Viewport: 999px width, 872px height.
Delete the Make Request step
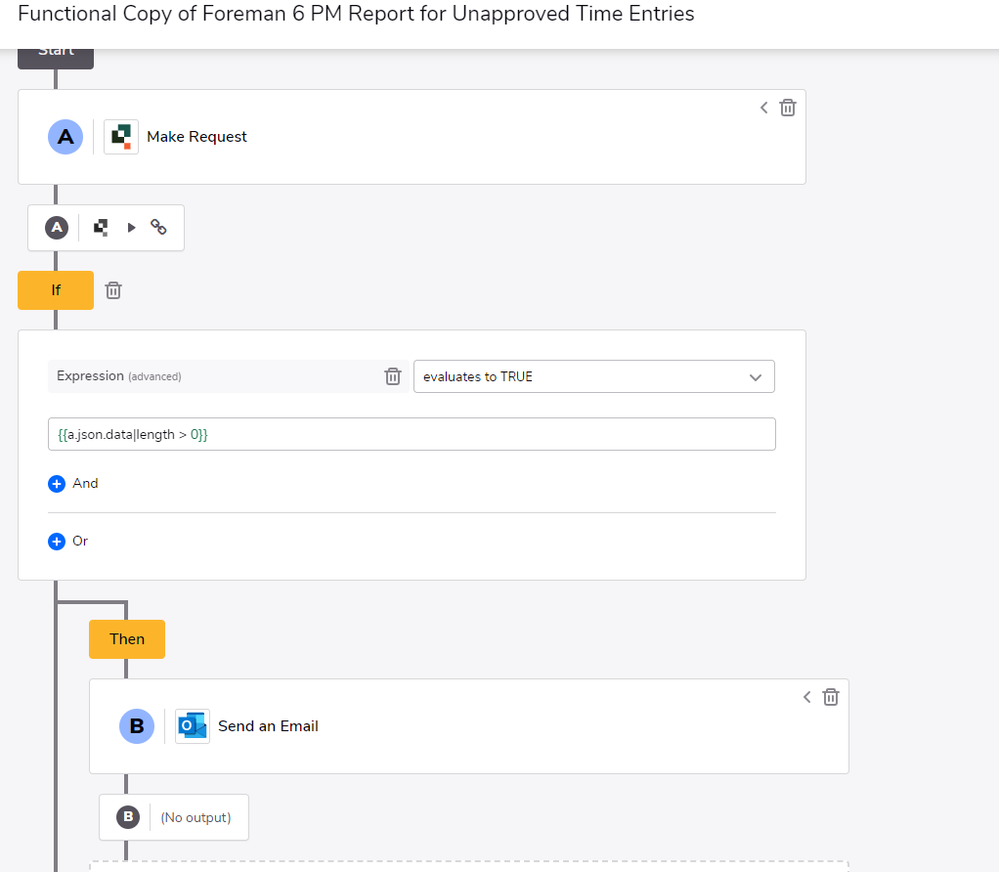pyautogui.click(x=787, y=108)
